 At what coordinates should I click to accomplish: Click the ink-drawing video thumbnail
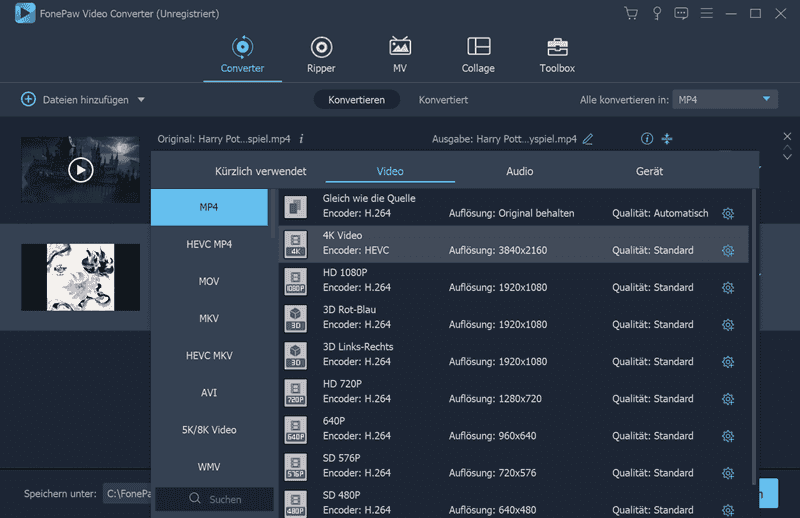coord(81,277)
